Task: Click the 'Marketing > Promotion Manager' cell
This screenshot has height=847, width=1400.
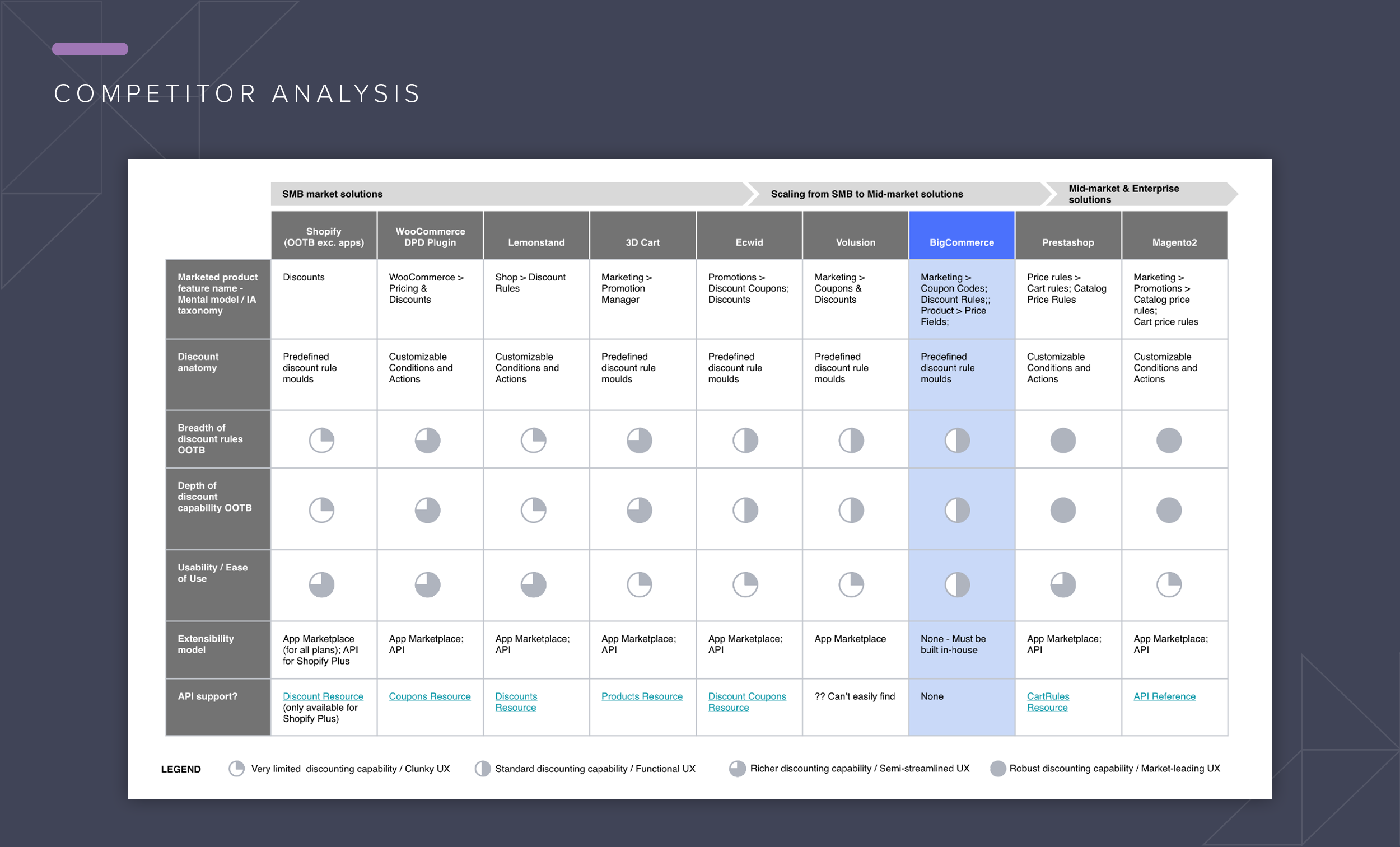Action: click(643, 300)
